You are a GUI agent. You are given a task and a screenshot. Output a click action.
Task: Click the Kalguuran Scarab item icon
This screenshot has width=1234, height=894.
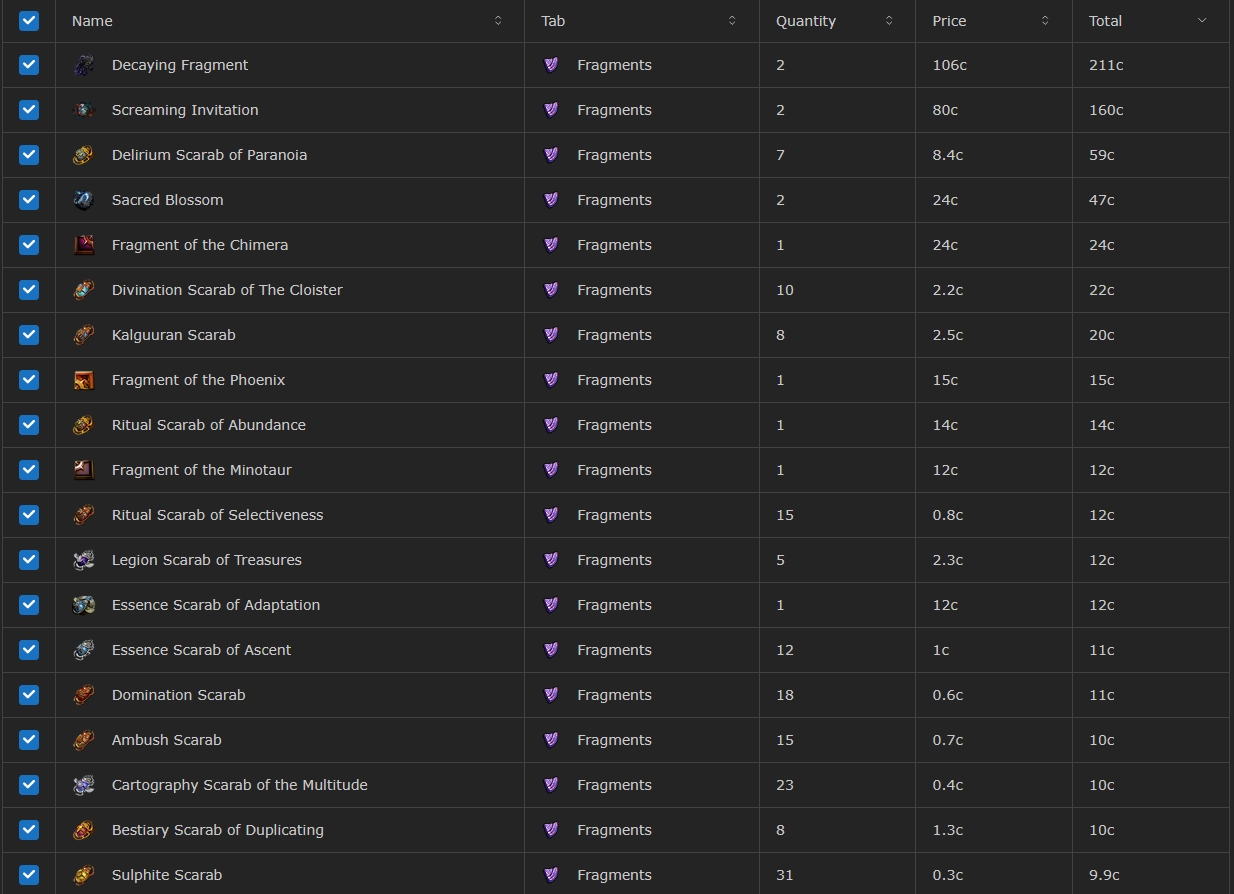84,335
